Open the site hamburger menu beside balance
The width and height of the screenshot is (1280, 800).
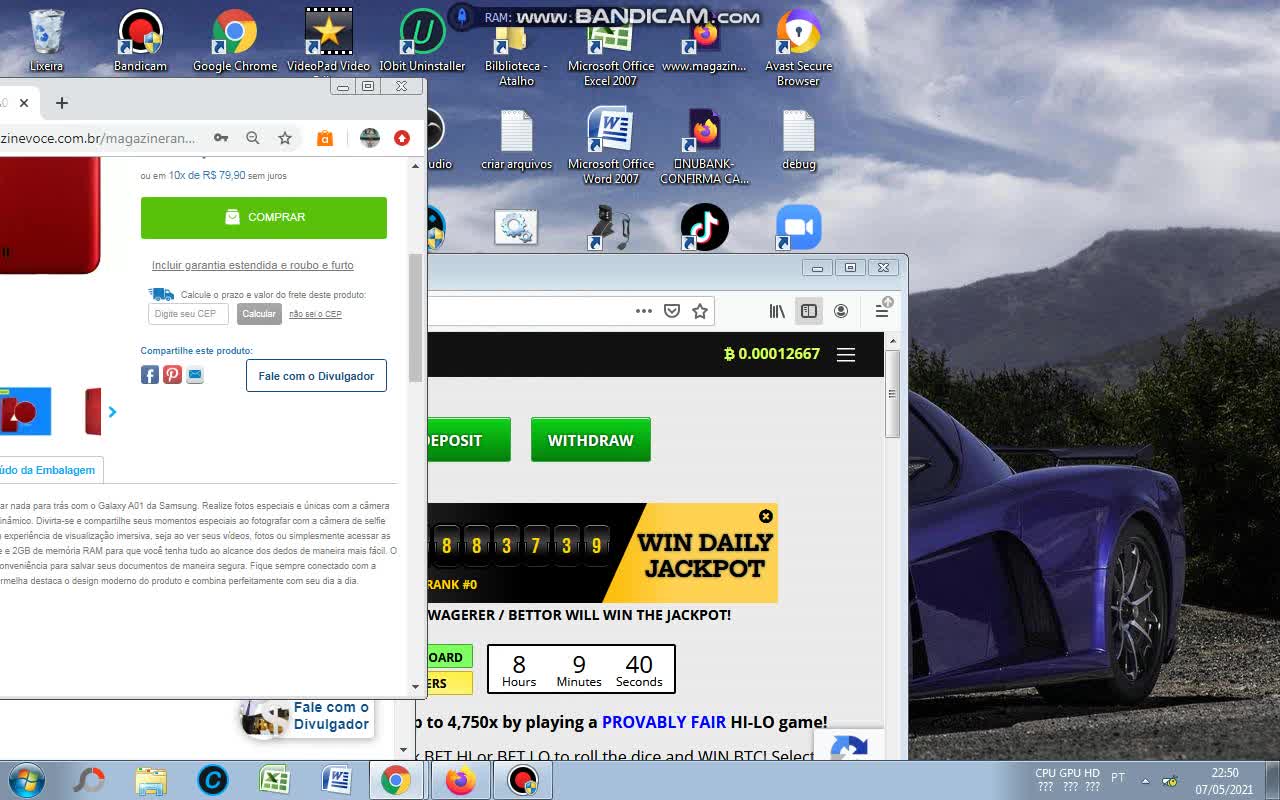click(846, 355)
